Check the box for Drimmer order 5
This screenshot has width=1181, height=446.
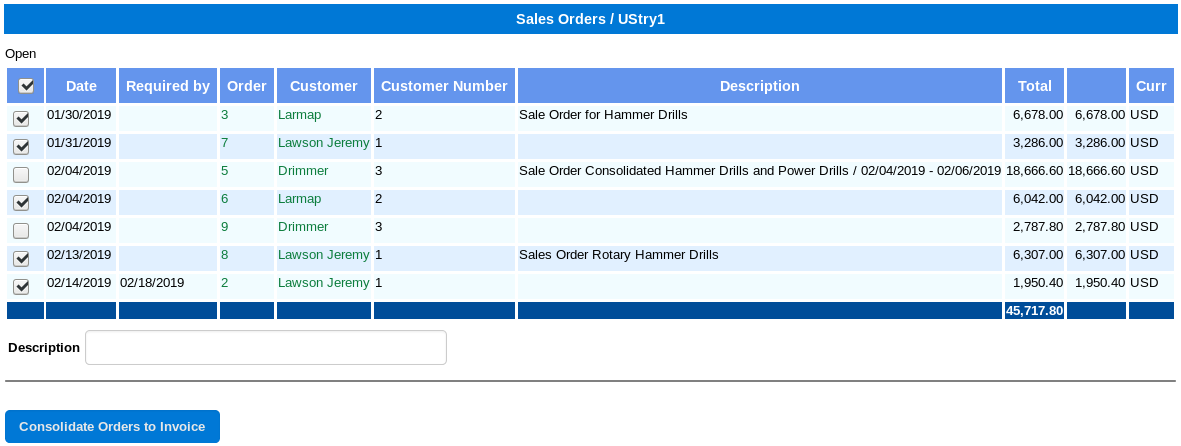pyautogui.click(x=22, y=175)
